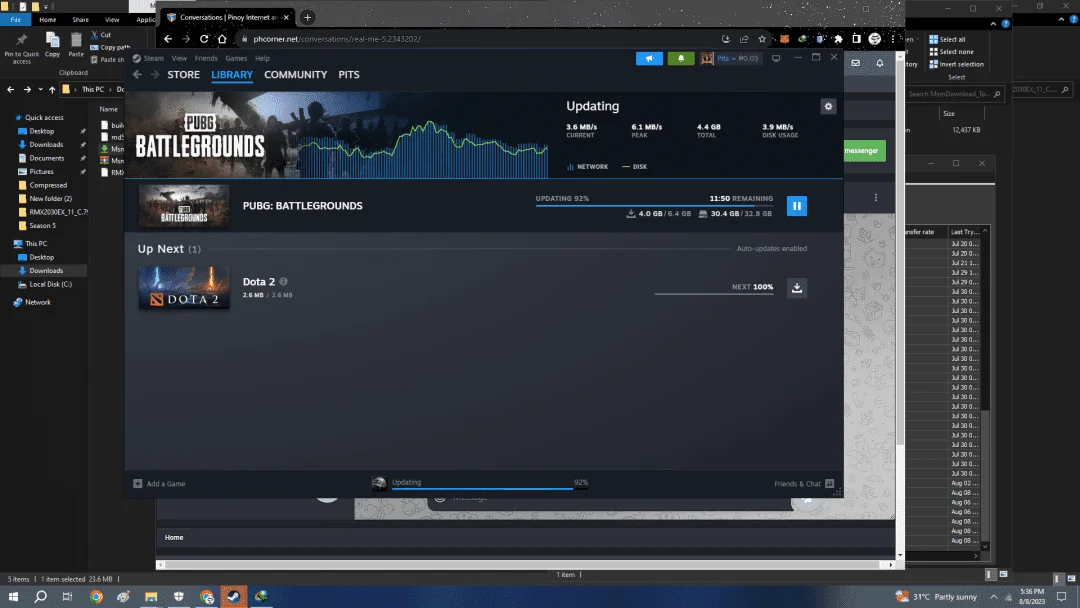Open the MetaMask fox extension
This screenshot has height=608, width=1080.
(785, 39)
